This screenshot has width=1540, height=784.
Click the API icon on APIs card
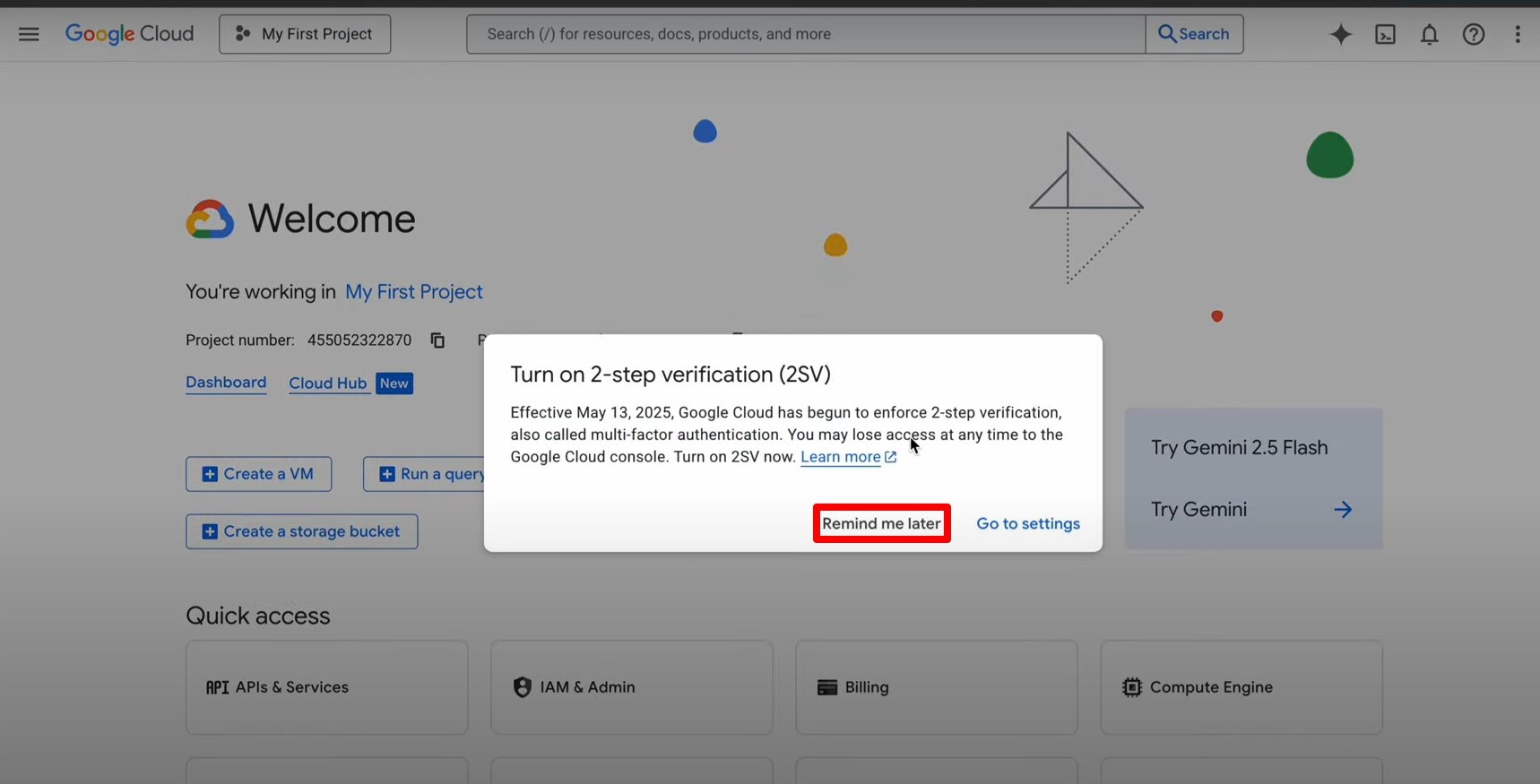click(217, 687)
